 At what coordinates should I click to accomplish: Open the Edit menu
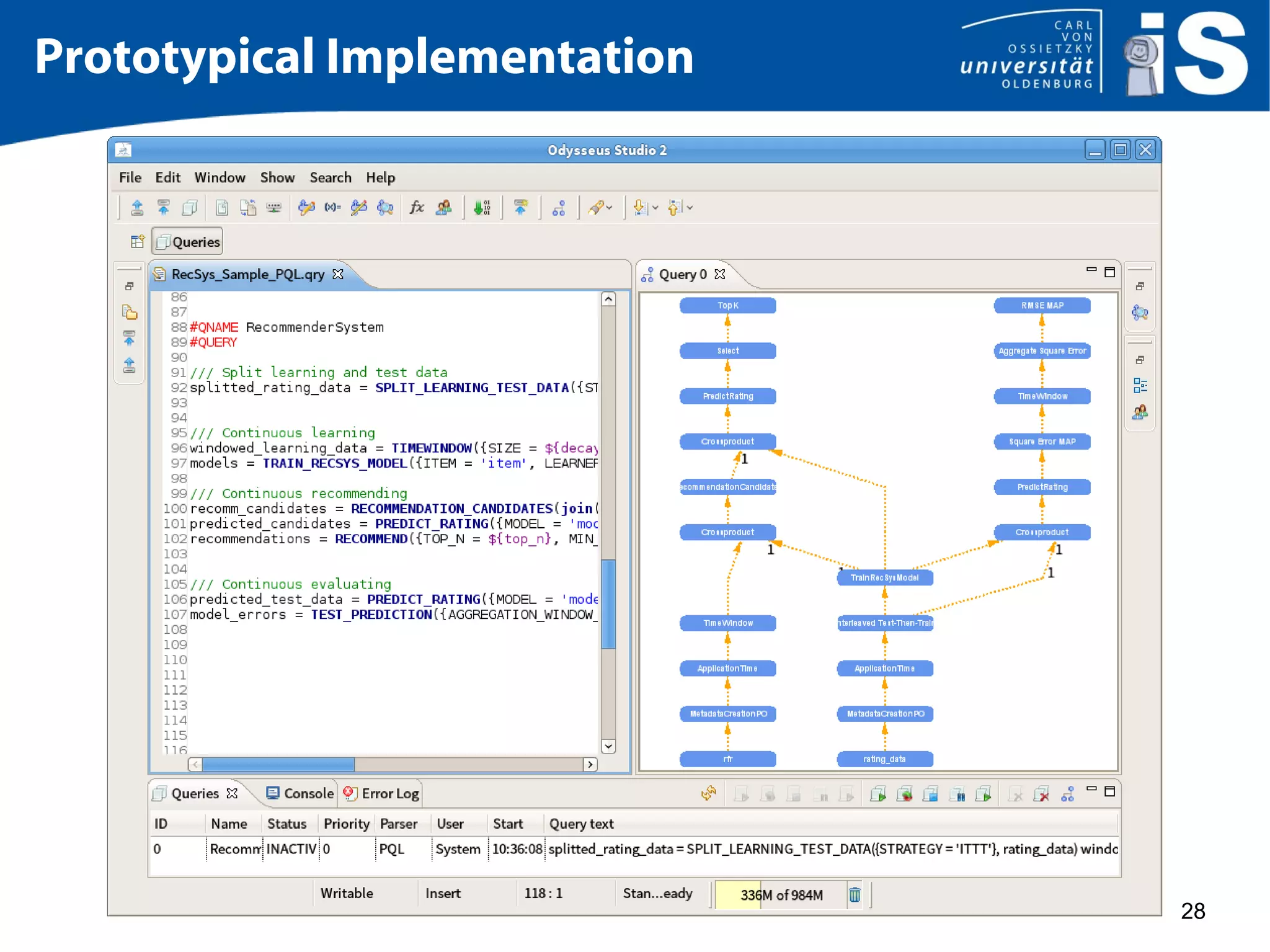coord(167,178)
